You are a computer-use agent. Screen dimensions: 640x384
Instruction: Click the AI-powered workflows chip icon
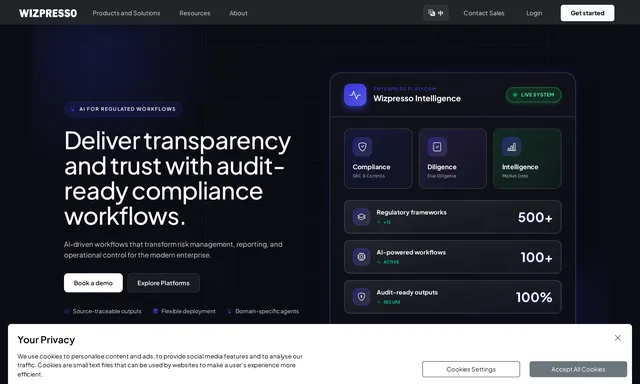coord(361,257)
